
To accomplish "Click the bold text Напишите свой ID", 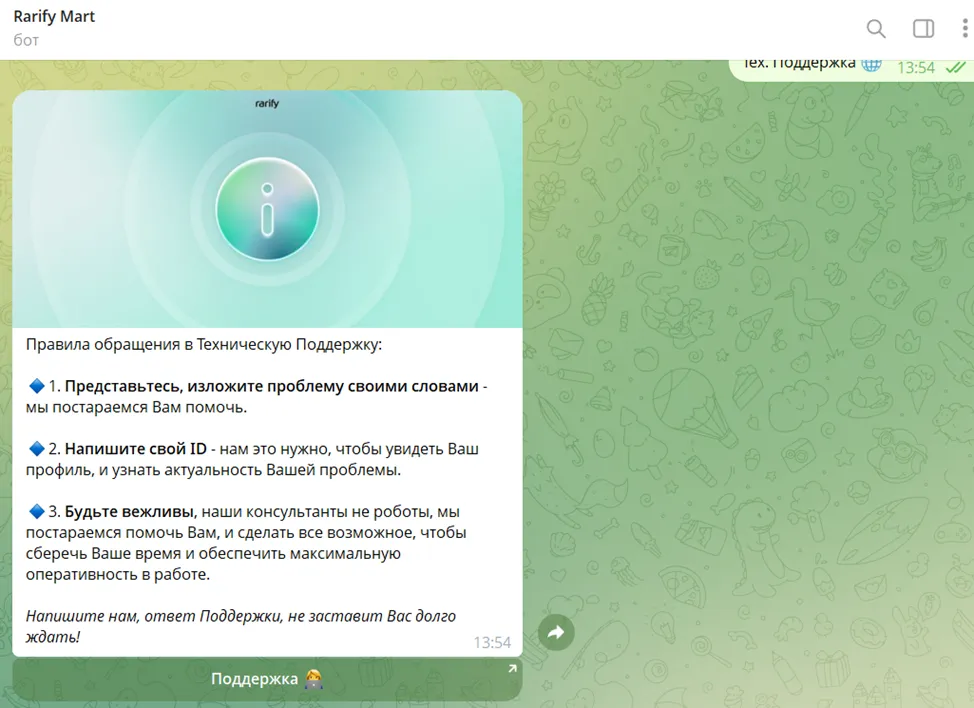I will click(x=135, y=449).
